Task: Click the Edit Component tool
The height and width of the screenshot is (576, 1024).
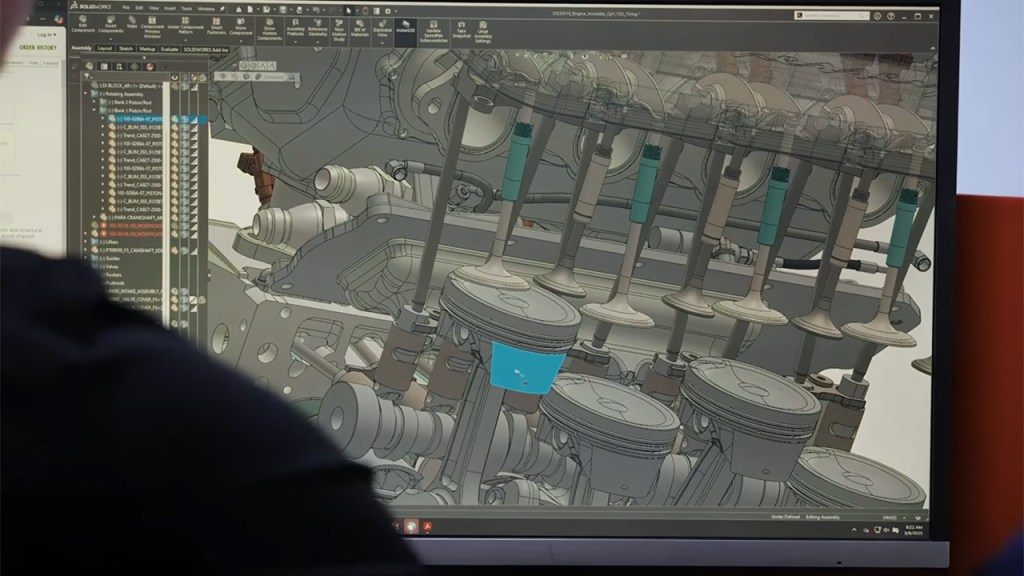Action: pos(83,24)
